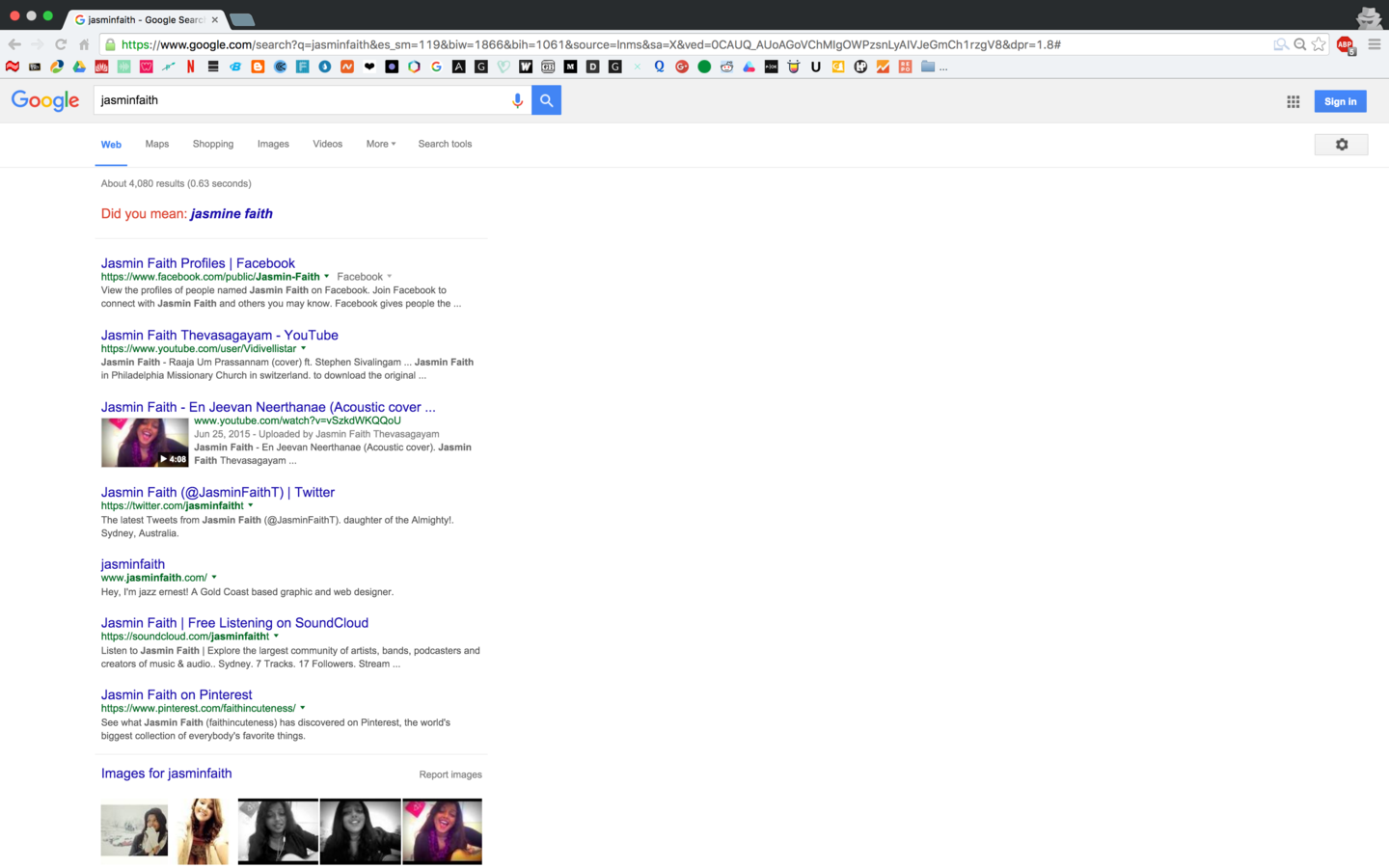The image size is (1389, 868).
Task: Expand the More search options dropdown
Action: pyautogui.click(x=380, y=144)
